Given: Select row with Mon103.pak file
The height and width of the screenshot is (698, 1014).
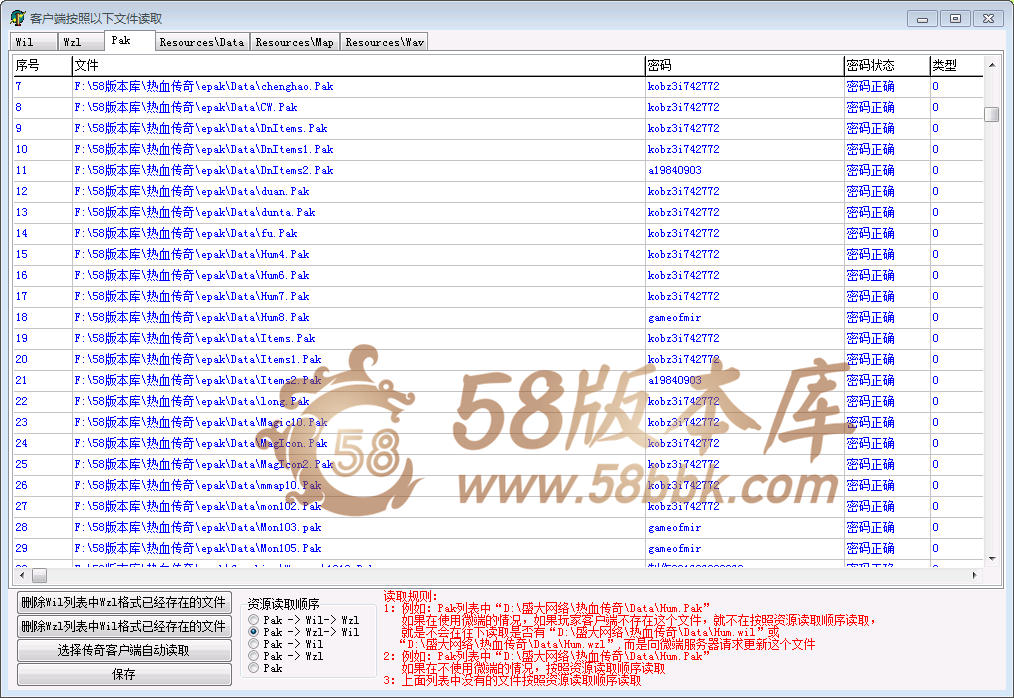Looking at the screenshot, I should point(498,527).
